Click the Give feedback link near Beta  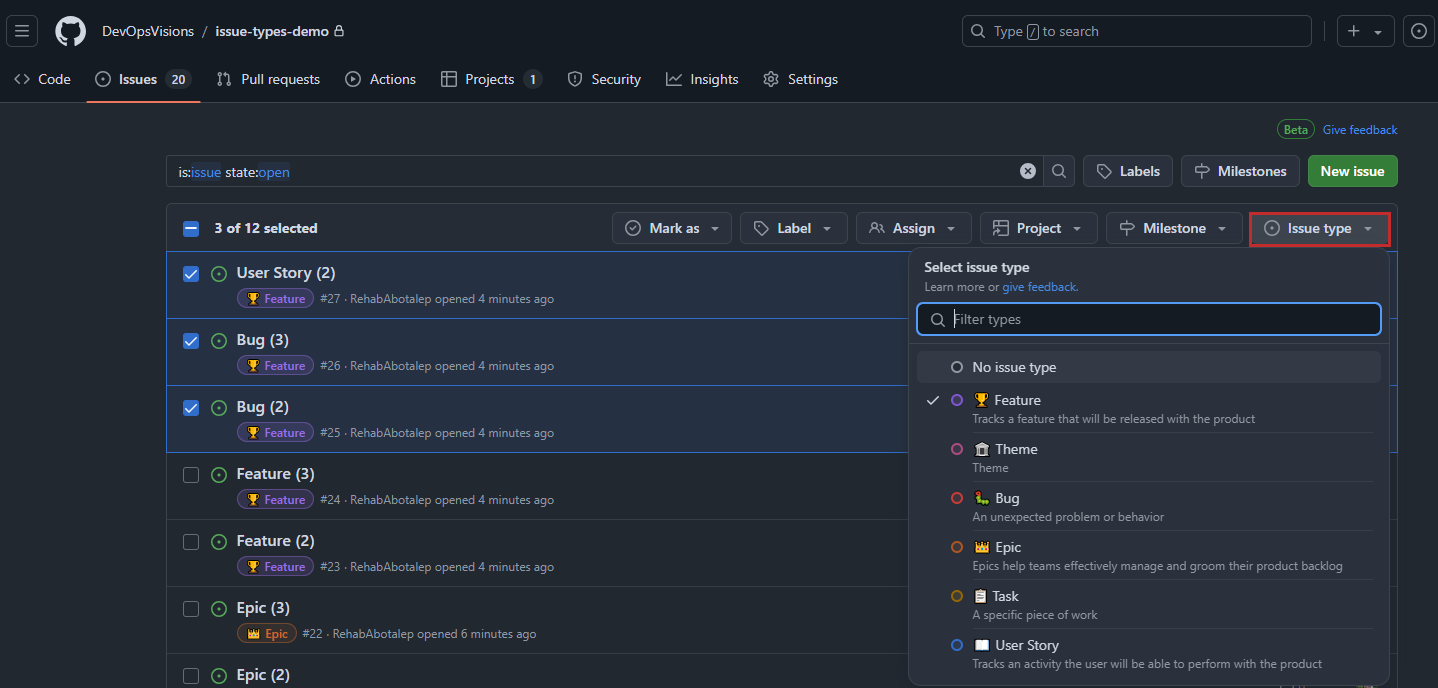[1360, 130]
